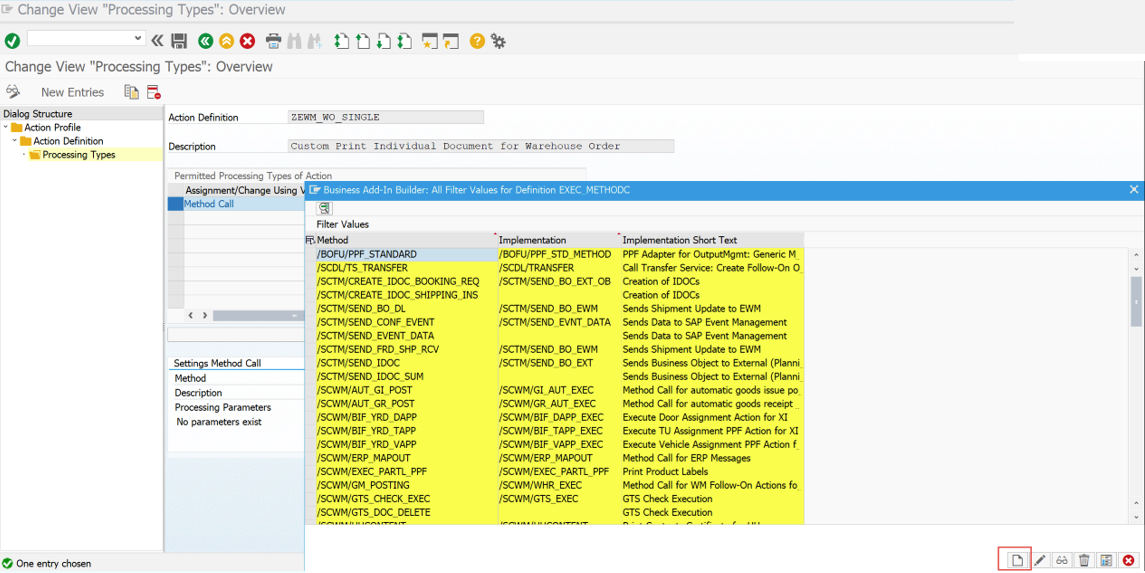Click the list overview icon beside trash

coord(1106,560)
